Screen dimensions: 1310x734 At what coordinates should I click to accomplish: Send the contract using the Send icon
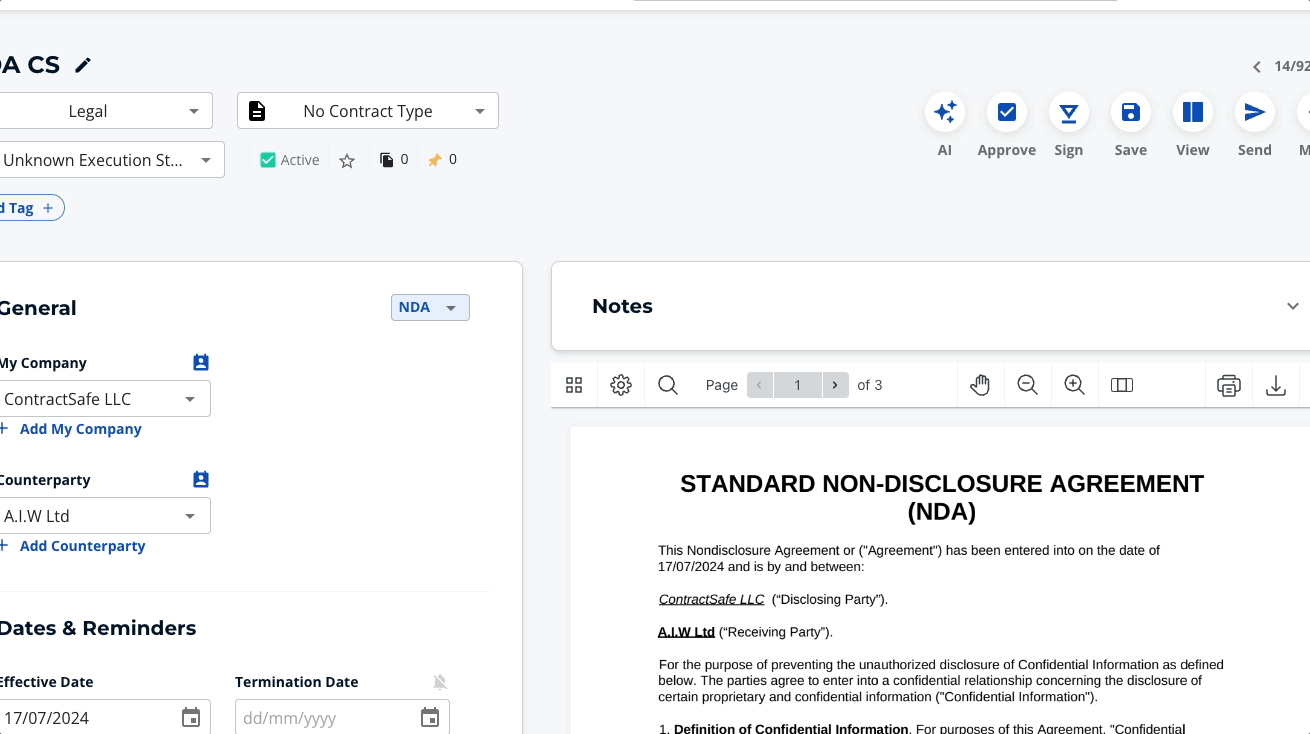click(1254, 112)
